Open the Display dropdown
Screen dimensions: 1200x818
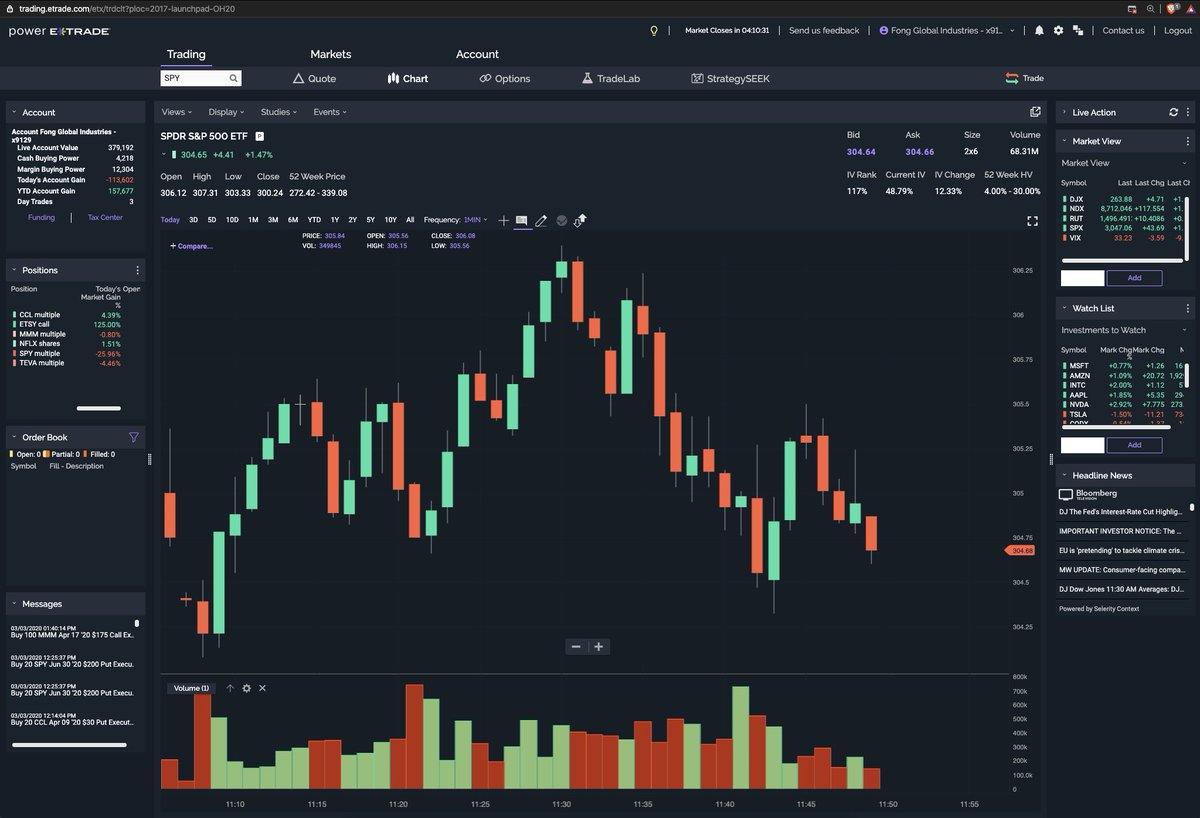click(x=226, y=112)
